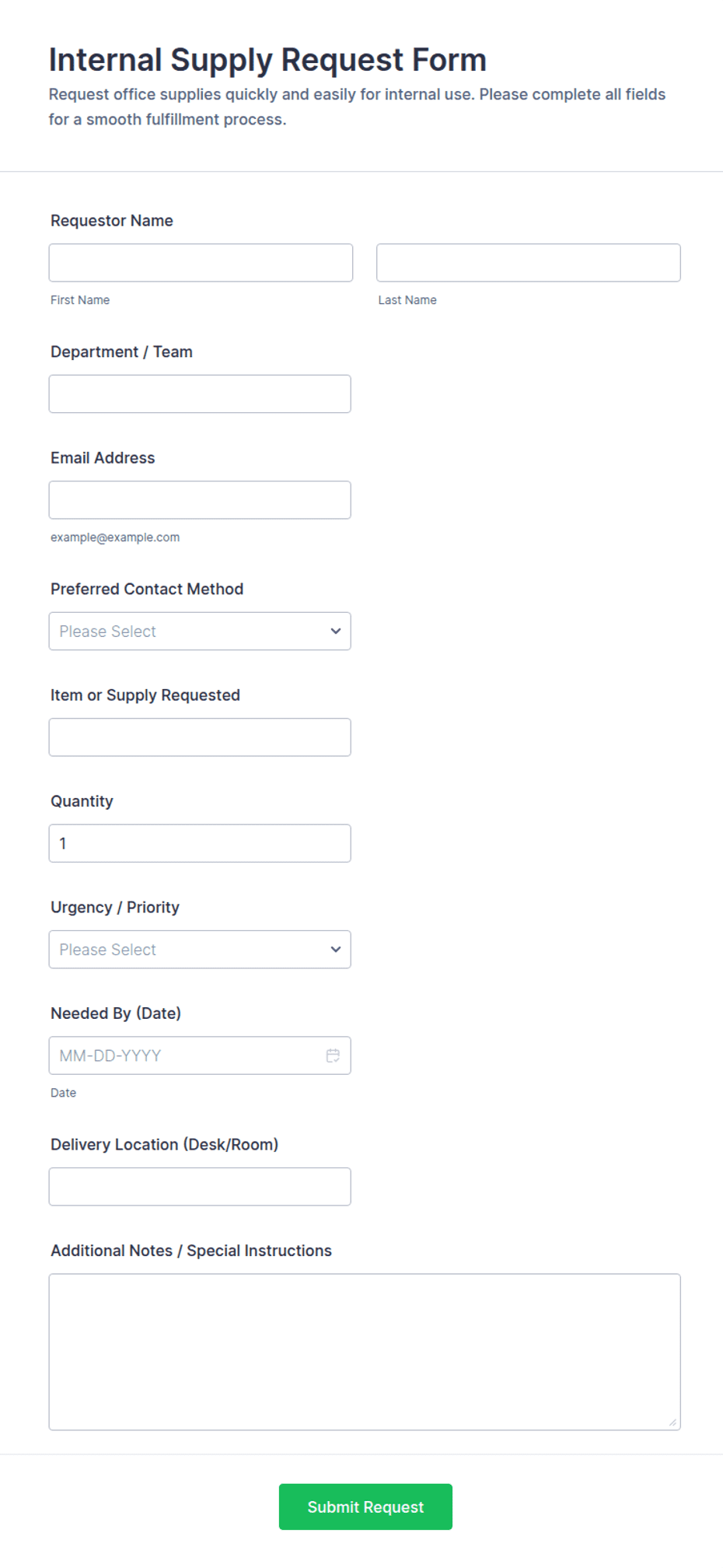This screenshot has height=1568, width=723.
Task: Click the Preferred Contact Method dropdown arrow
Action: (x=336, y=631)
